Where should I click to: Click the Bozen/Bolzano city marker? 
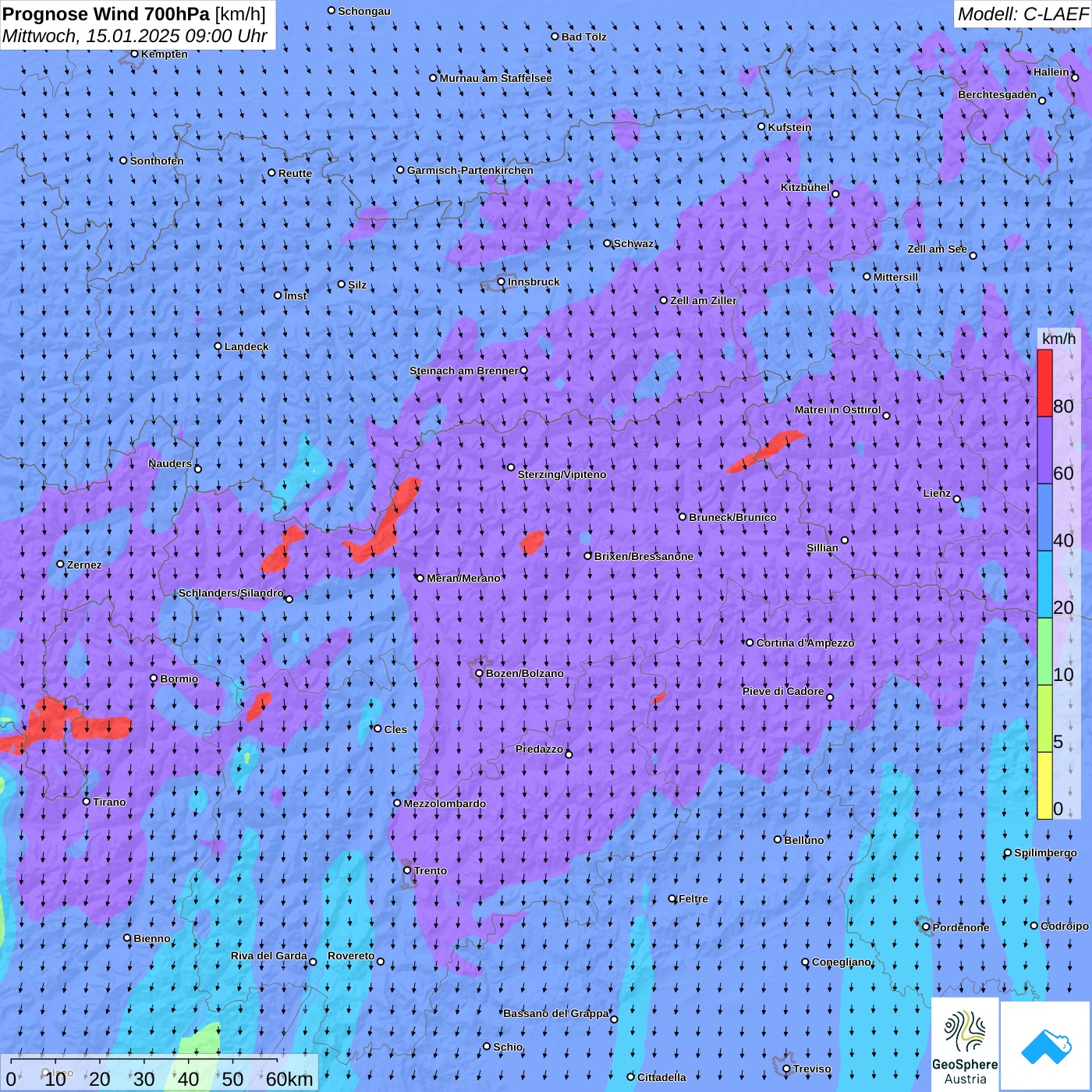[x=480, y=673]
